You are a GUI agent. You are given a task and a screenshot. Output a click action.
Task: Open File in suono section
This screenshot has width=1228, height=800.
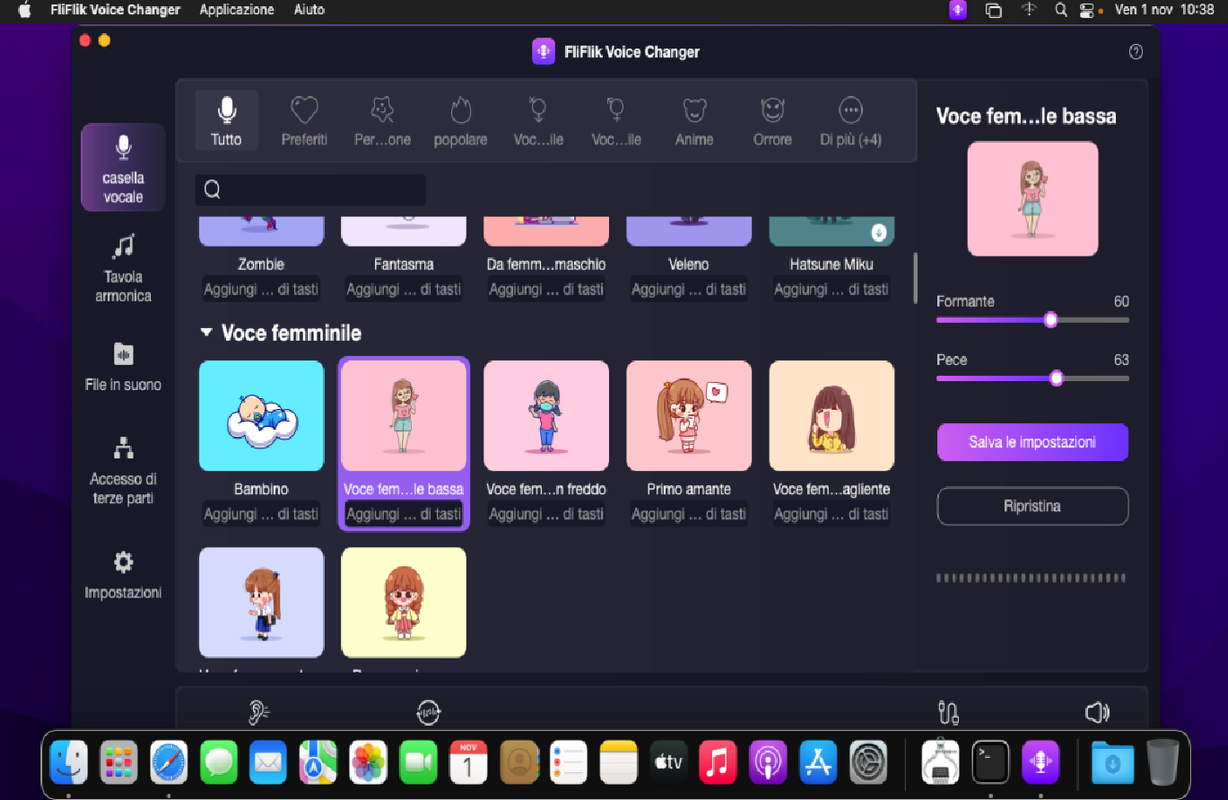[x=123, y=366]
